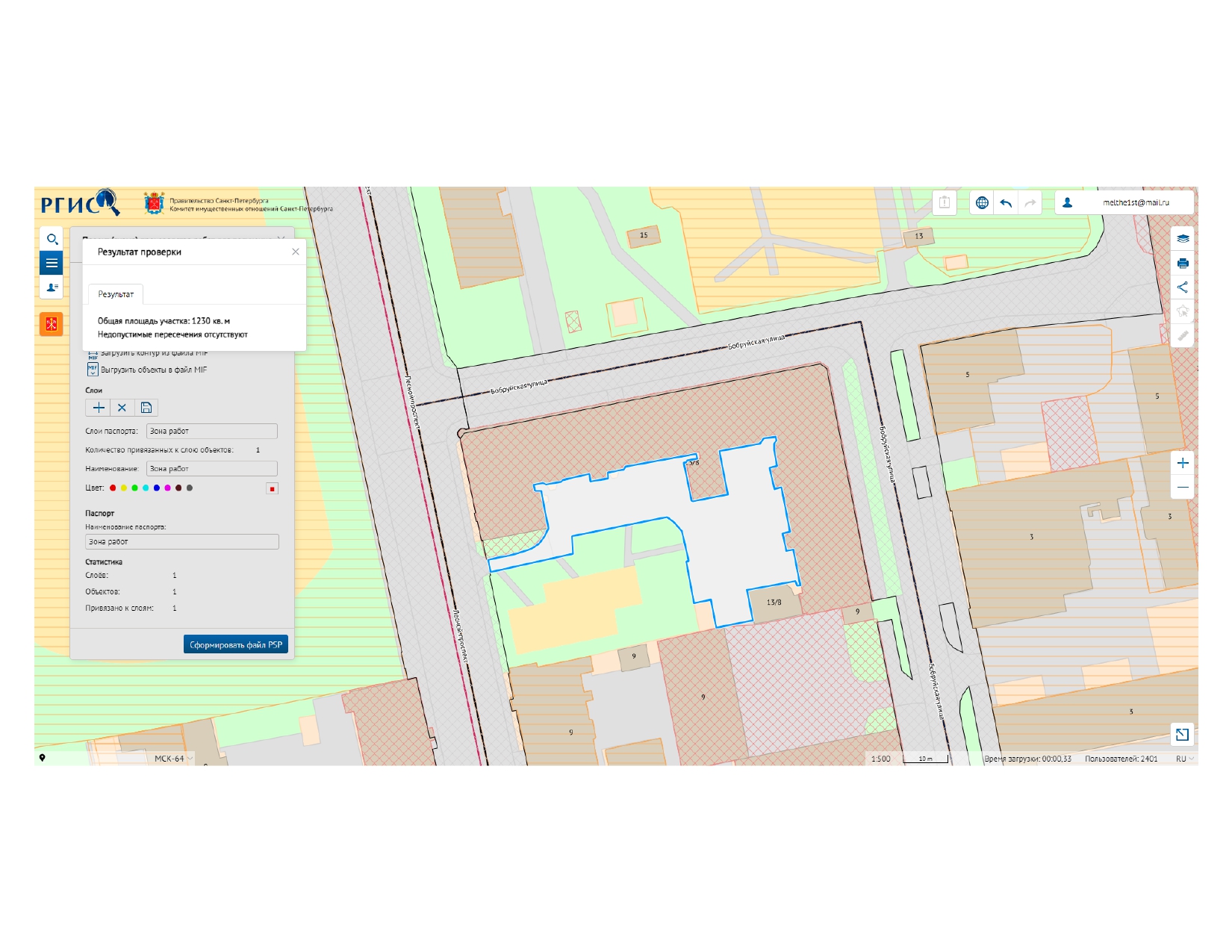The width and height of the screenshot is (1232, 952).
Task: Click Сформировать файл PSP button
Action: click(236, 644)
